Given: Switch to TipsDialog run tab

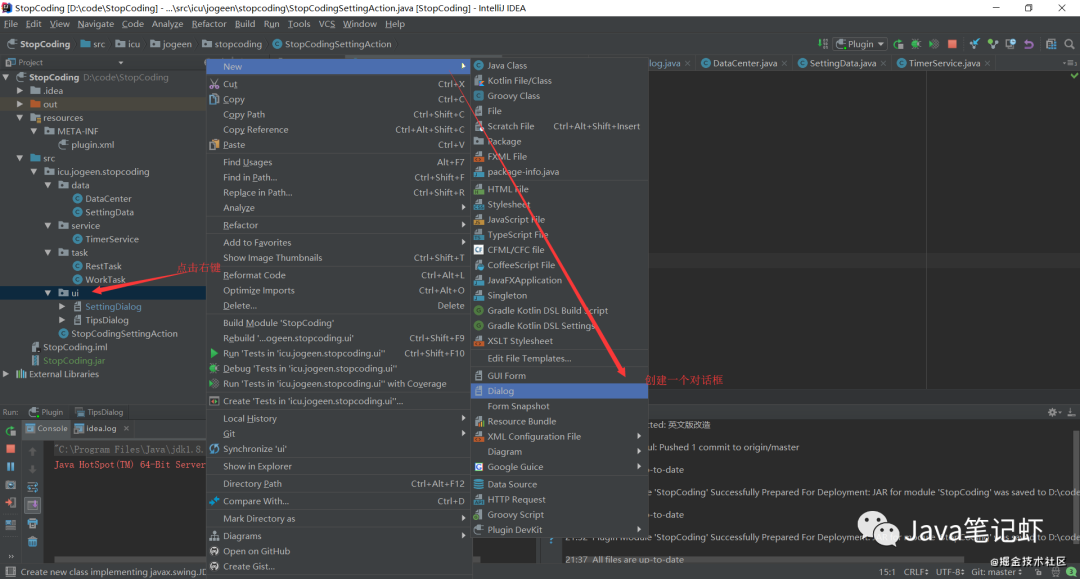Looking at the screenshot, I should [99, 412].
